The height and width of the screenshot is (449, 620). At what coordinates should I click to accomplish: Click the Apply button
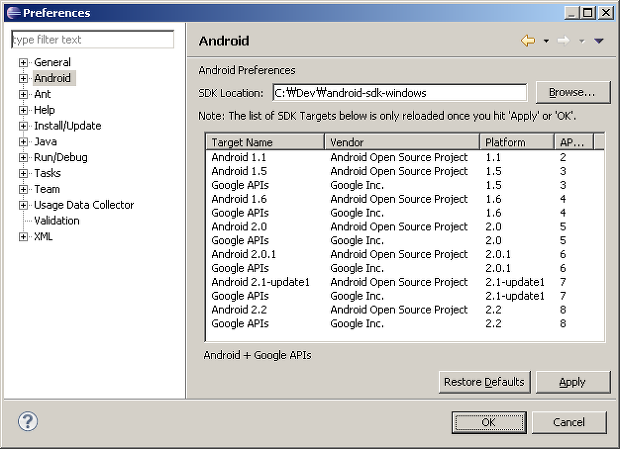573,382
